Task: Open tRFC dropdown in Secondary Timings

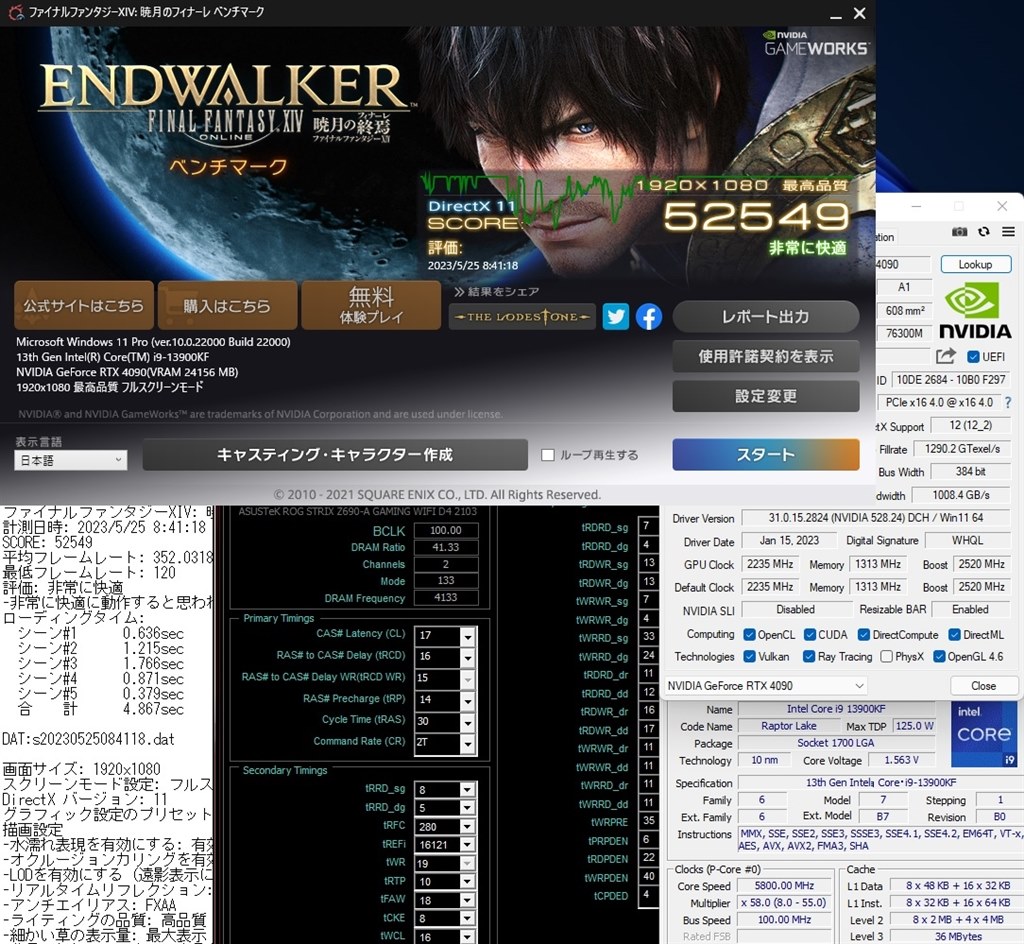Action: coord(467,827)
